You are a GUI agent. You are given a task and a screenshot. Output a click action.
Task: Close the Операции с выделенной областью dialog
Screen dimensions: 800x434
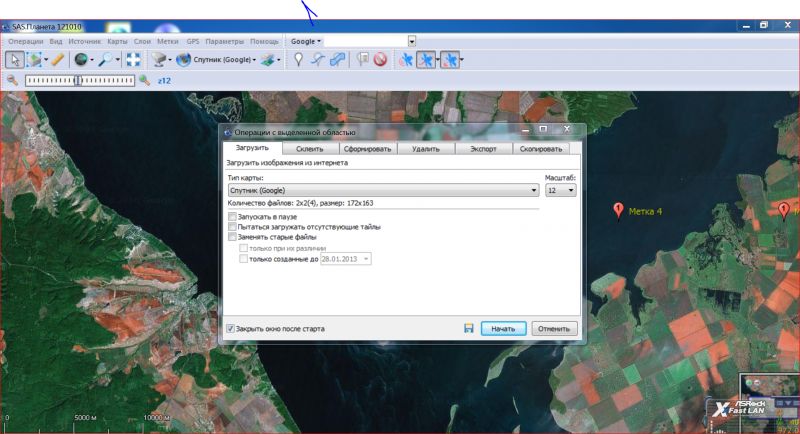(566, 129)
